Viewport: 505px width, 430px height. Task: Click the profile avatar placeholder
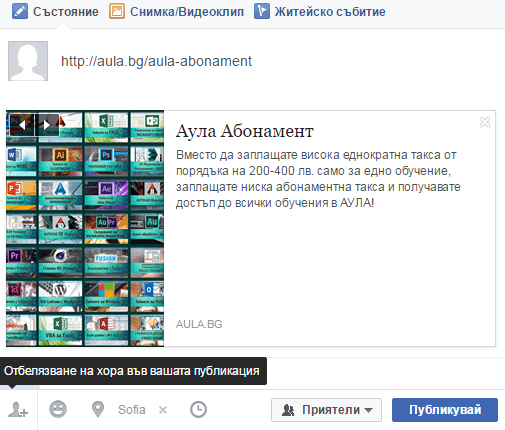click(x=28, y=61)
